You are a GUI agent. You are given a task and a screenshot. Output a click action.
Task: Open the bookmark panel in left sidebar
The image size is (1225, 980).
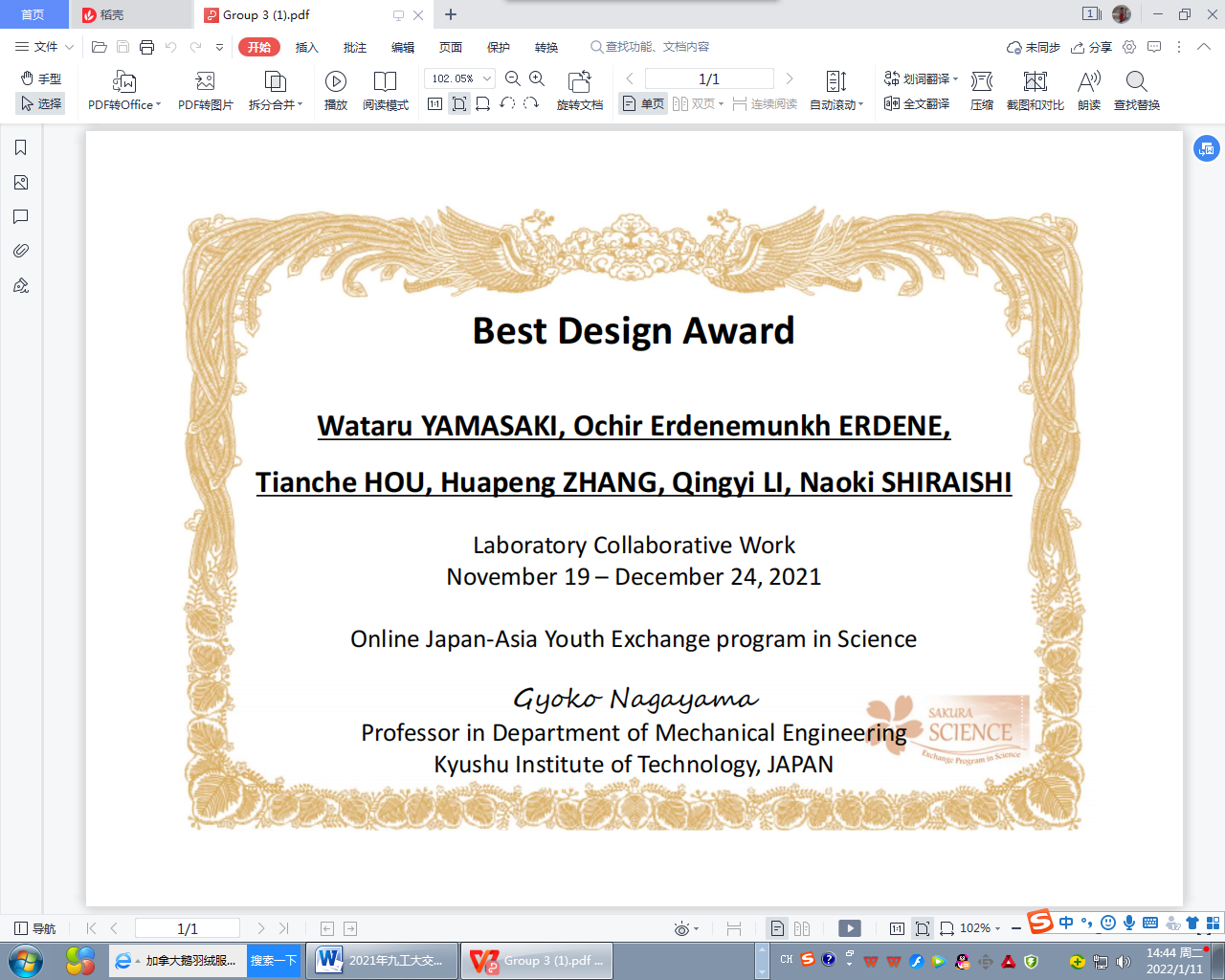(x=21, y=147)
